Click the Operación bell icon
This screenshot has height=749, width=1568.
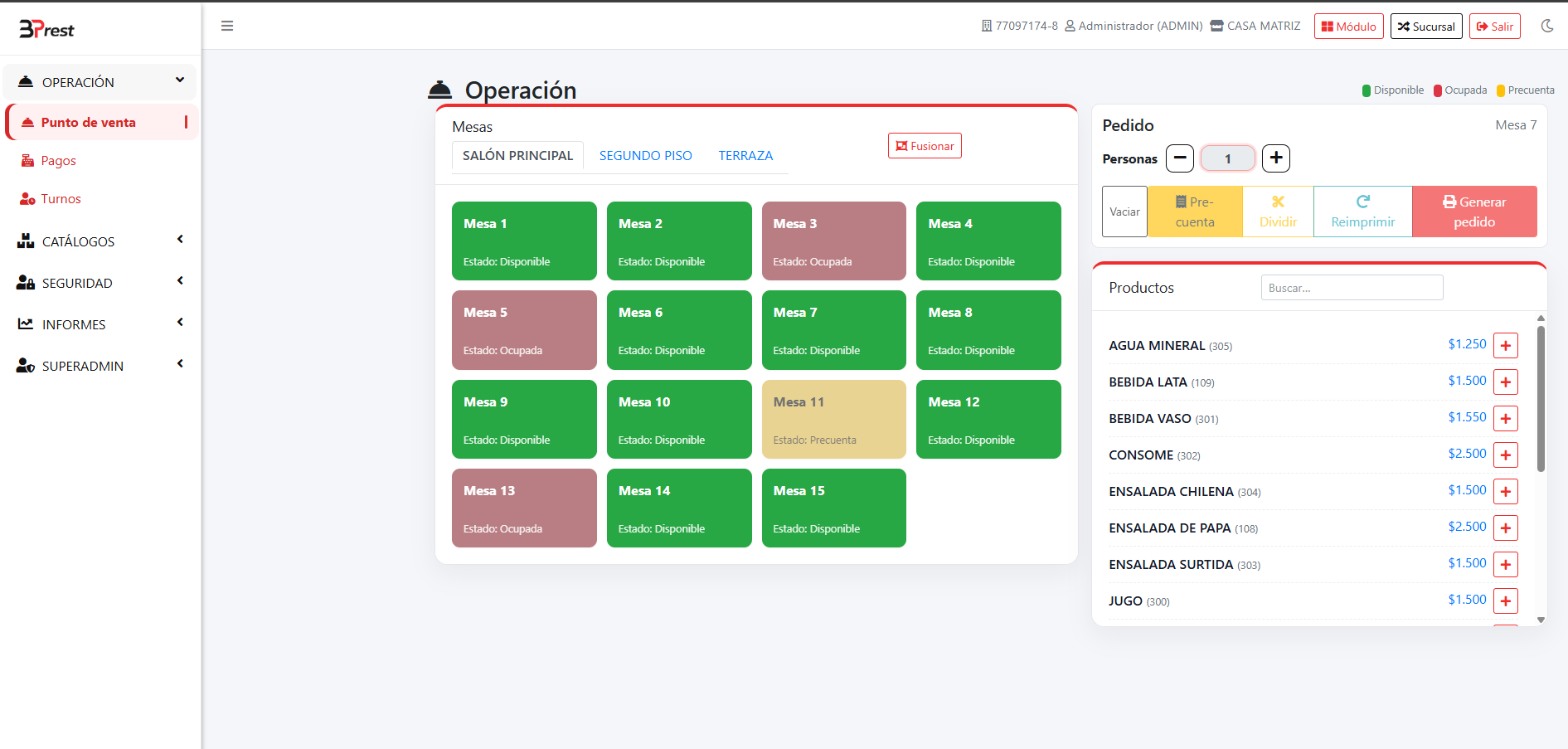coord(439,90)
